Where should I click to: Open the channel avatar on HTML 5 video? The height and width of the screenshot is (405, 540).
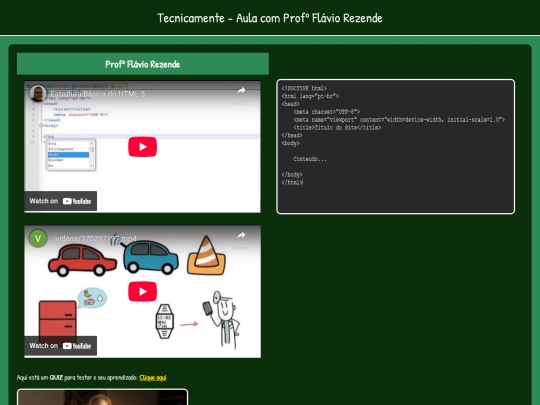coord(38,93)
